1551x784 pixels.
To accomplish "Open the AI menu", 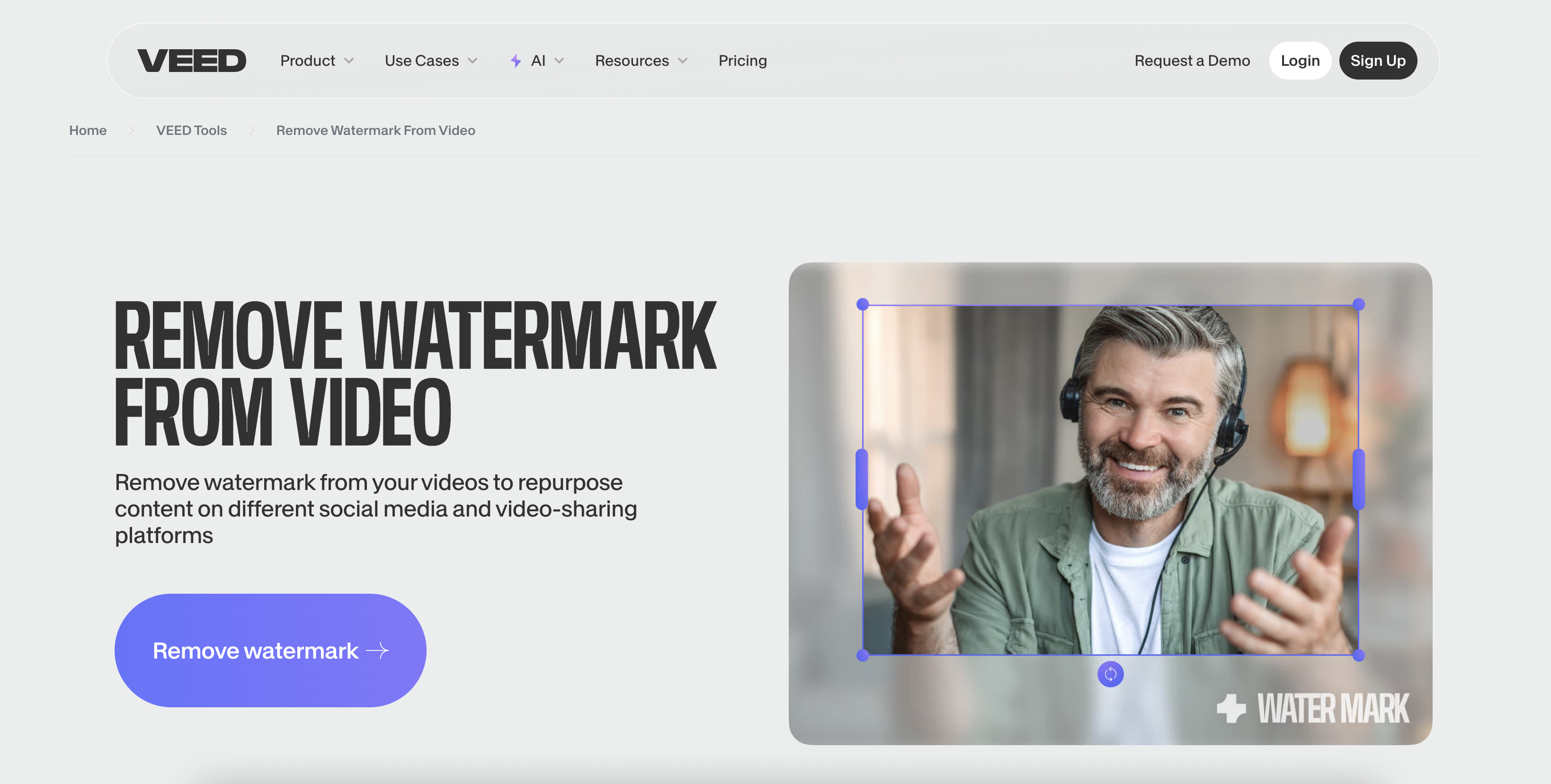I will click(x=537, y=60).
